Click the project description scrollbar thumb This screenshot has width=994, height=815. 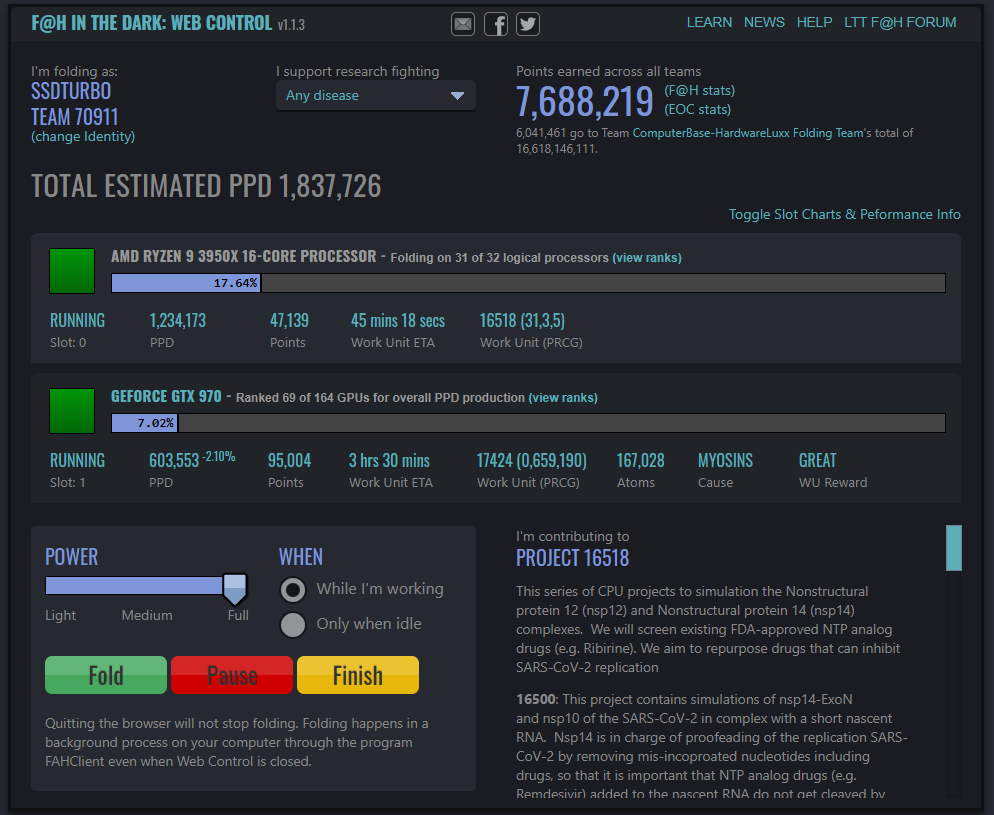[953, 548]
